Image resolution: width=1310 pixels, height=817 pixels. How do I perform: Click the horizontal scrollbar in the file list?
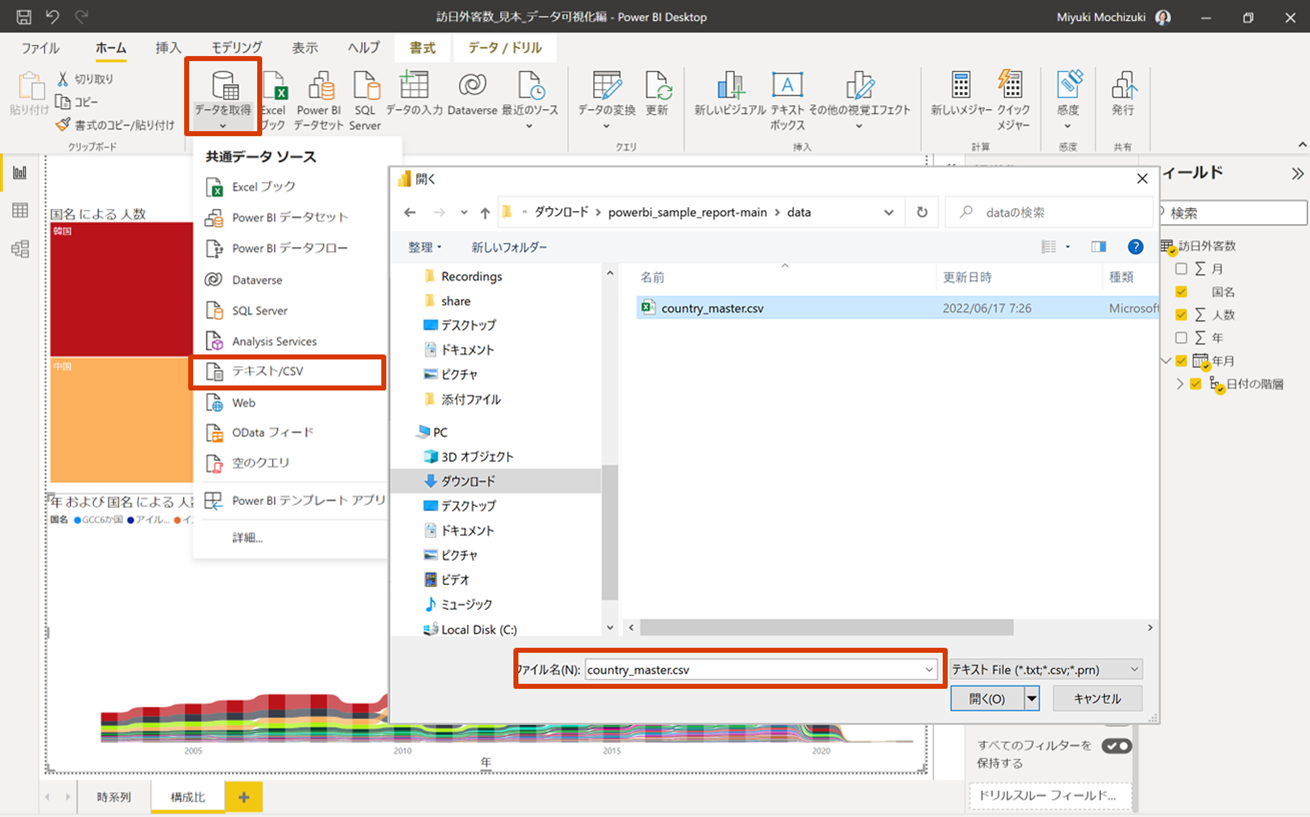point(826,627)
